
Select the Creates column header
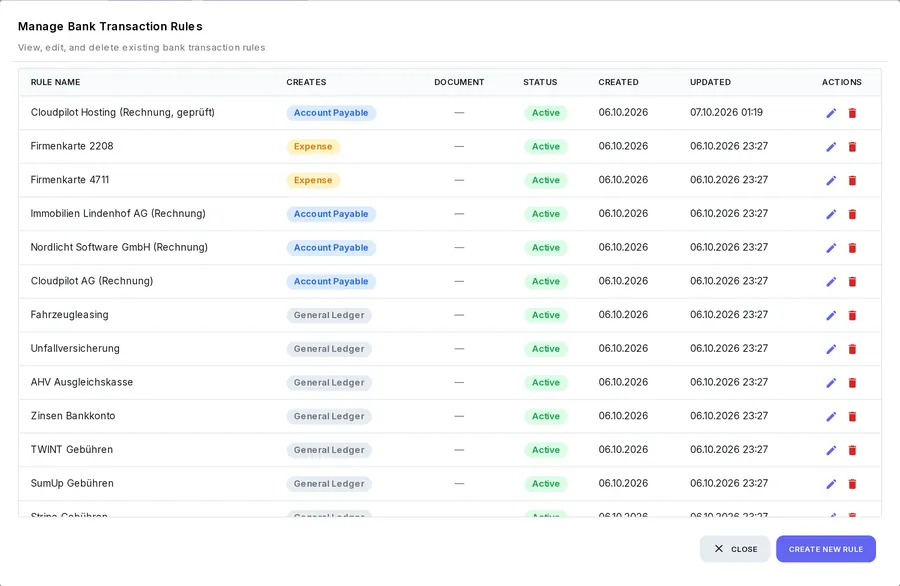307,82
